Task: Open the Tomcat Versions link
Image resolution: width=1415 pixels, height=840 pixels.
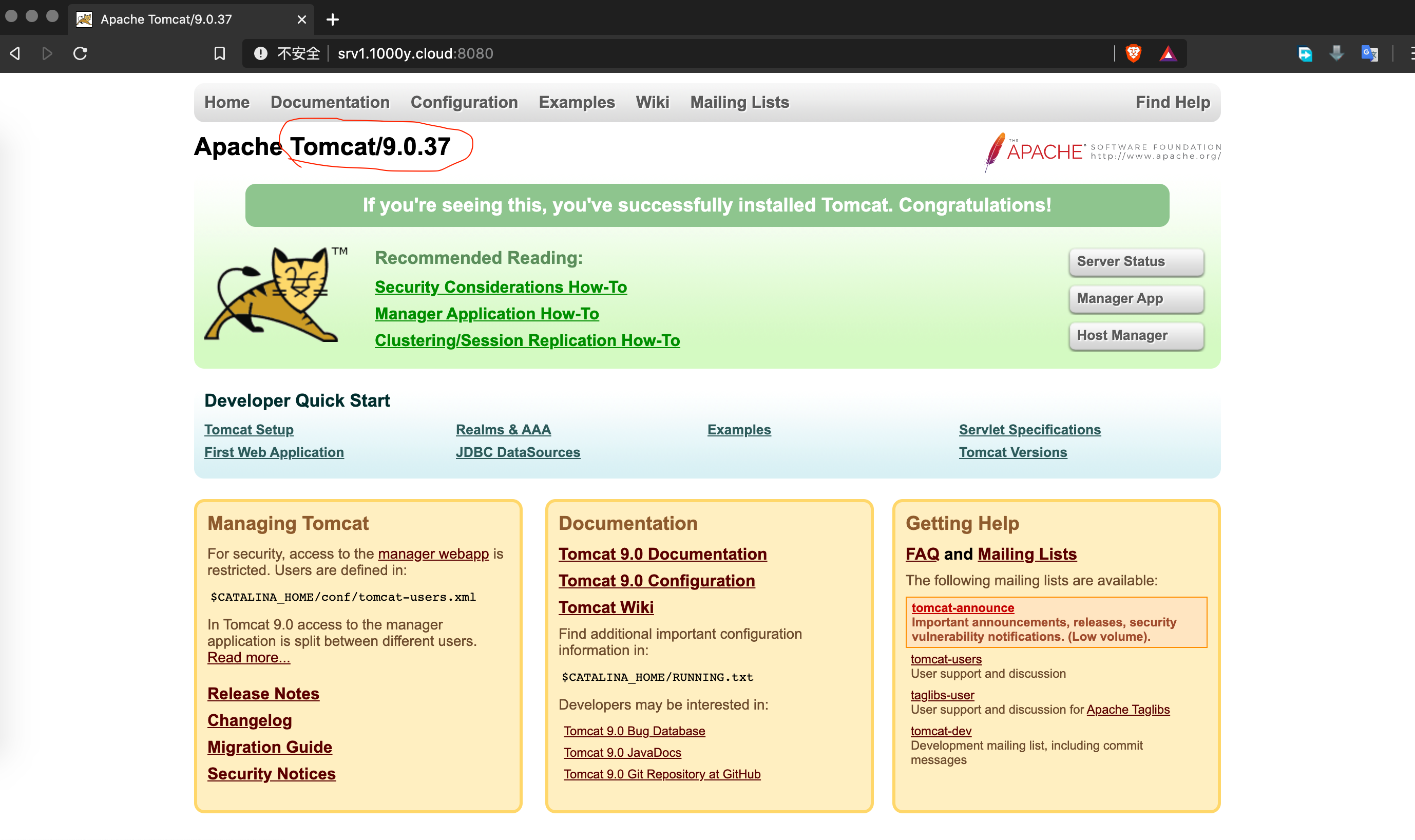Action: 1012,452
